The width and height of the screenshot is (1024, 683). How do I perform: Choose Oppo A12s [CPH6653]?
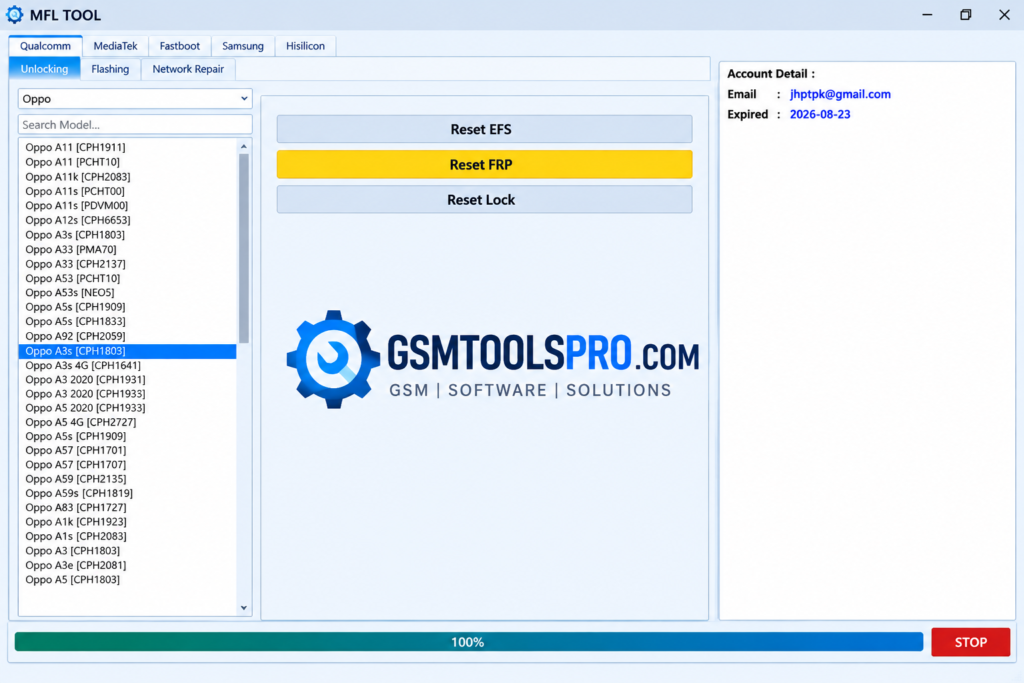(x=127, y=220)
